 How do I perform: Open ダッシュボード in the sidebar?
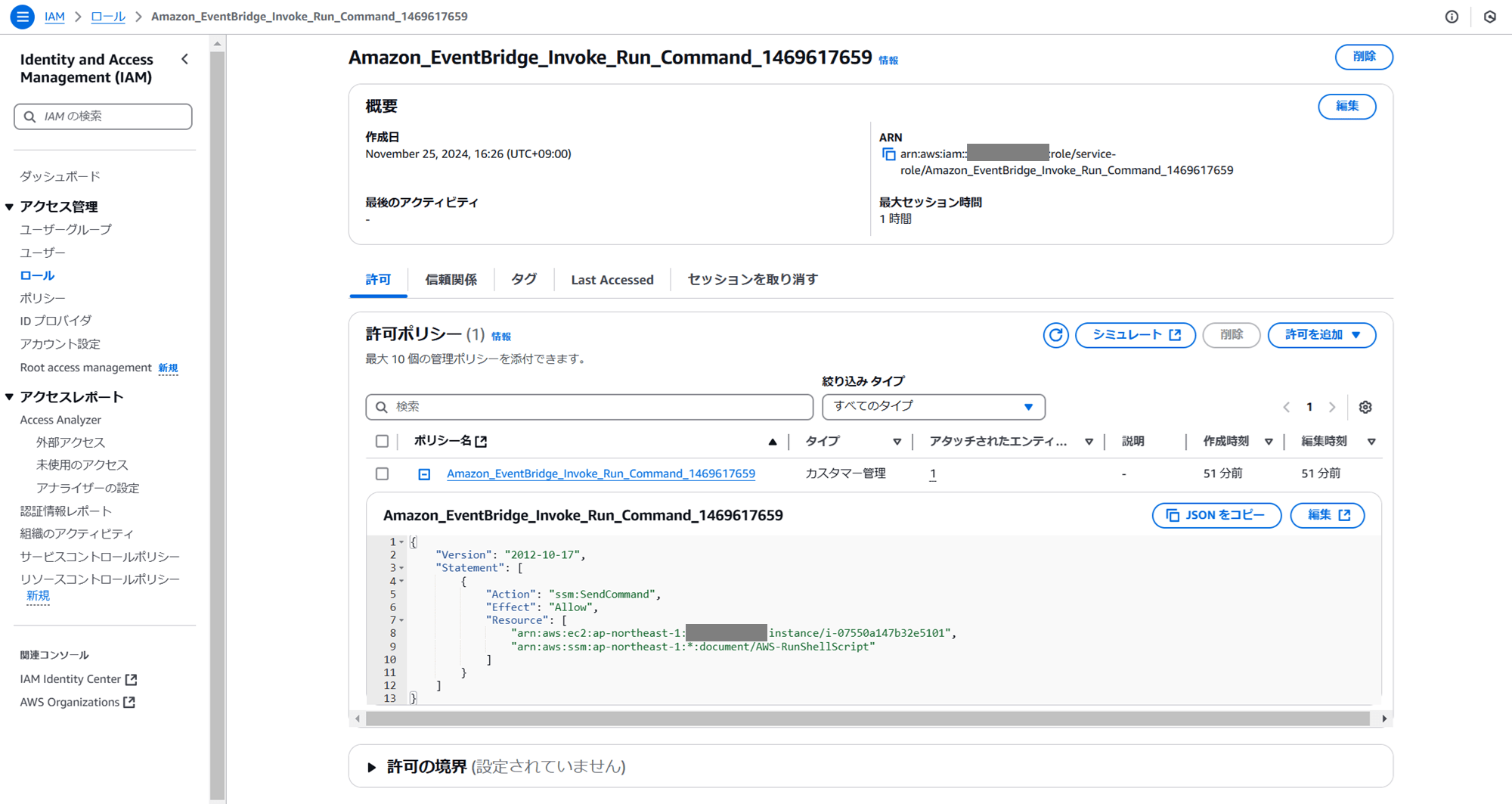click(60, 176)
